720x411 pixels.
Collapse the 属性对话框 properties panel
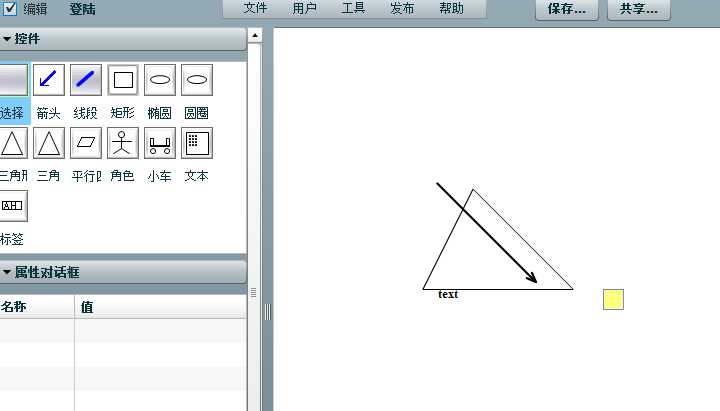tap(7, 272)
